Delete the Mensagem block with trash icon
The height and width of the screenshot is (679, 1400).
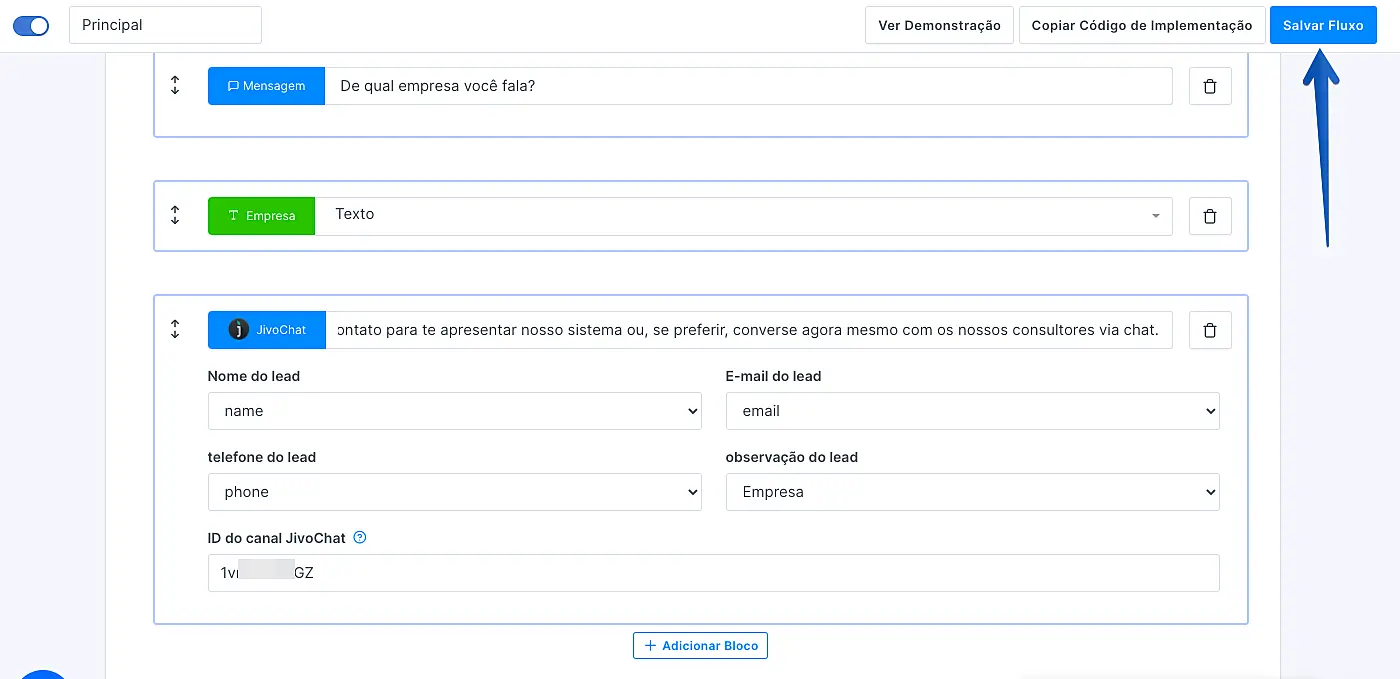[1209, 86]
